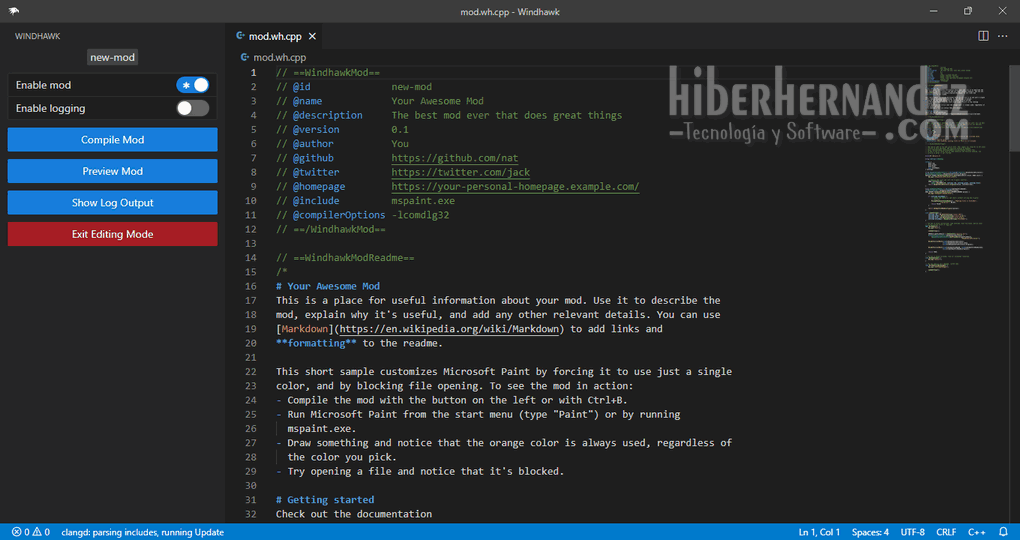Open the editor more actions ellipsis

(1003, 36)
